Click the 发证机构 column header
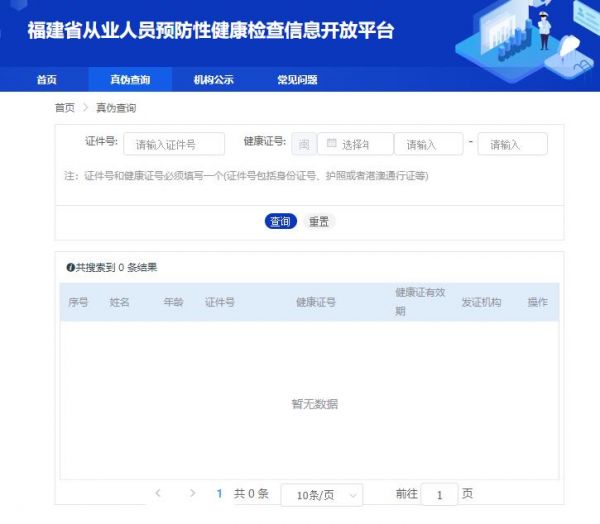 (x=481, y=302)
